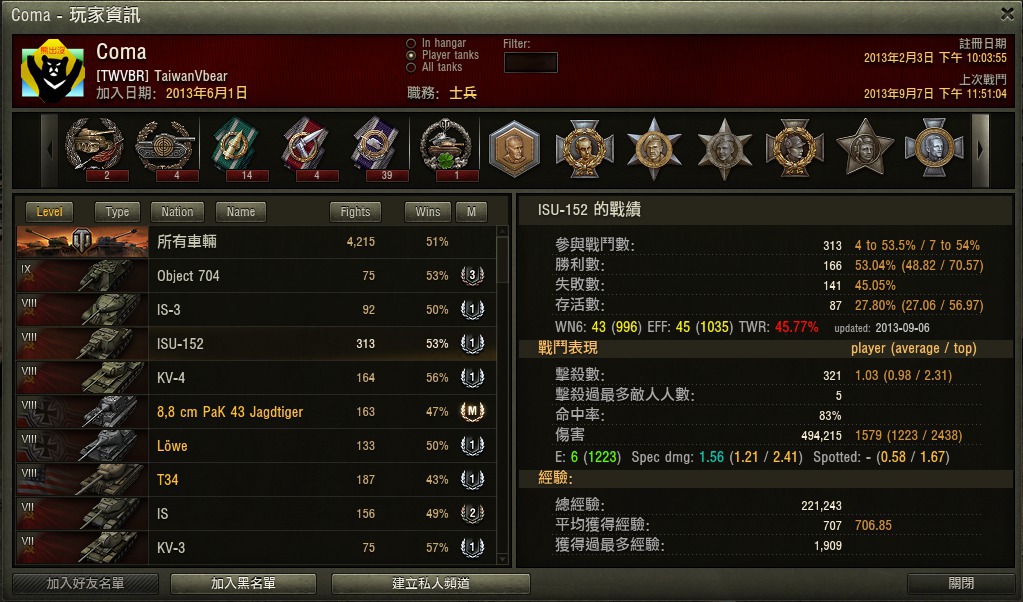Click the purple ribbon medal with count 39
Screen dimensions: 1023x602
(x=376, y=149)
